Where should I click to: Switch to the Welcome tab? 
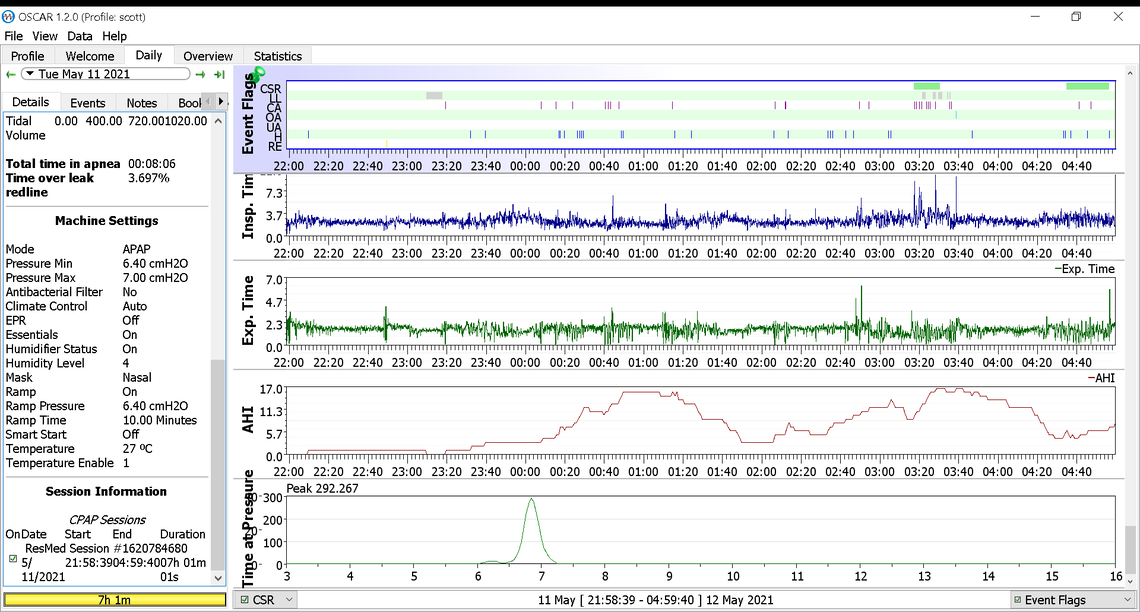pyautogui.click(x=89, y=56)
